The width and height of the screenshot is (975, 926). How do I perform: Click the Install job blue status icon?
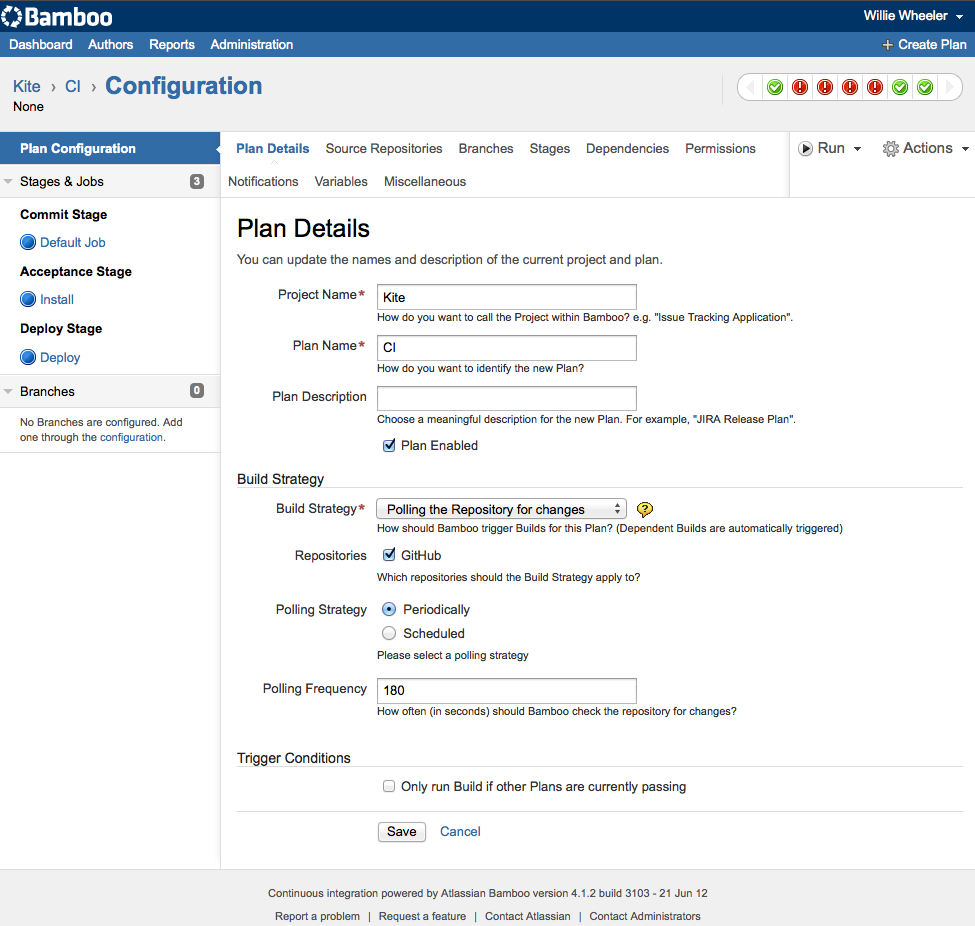click(28, 299)
